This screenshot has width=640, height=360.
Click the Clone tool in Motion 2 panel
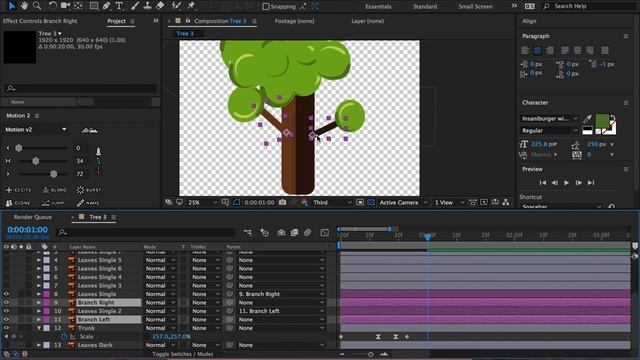[18, 203]
